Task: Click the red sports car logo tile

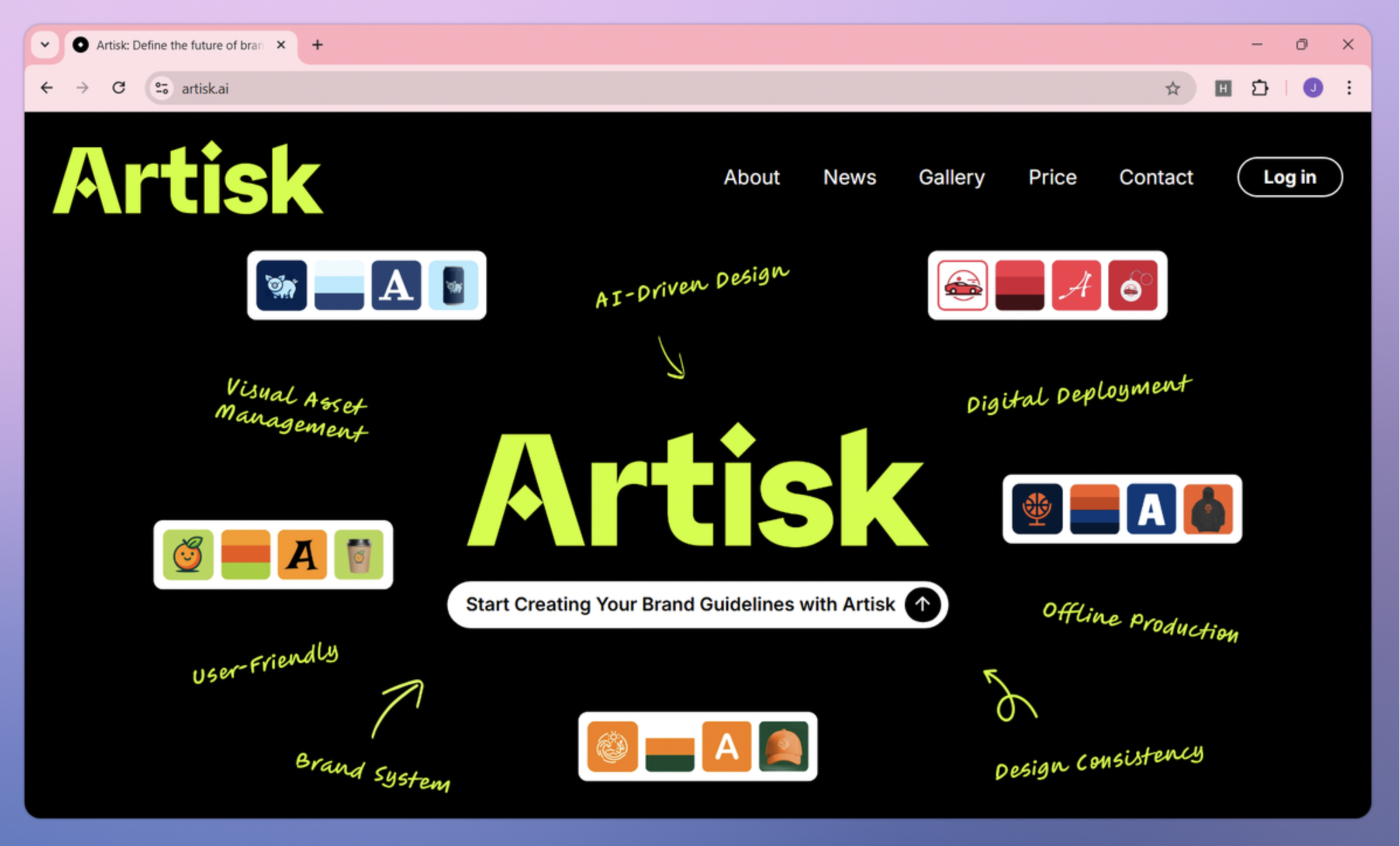Action: pos(962,285)
